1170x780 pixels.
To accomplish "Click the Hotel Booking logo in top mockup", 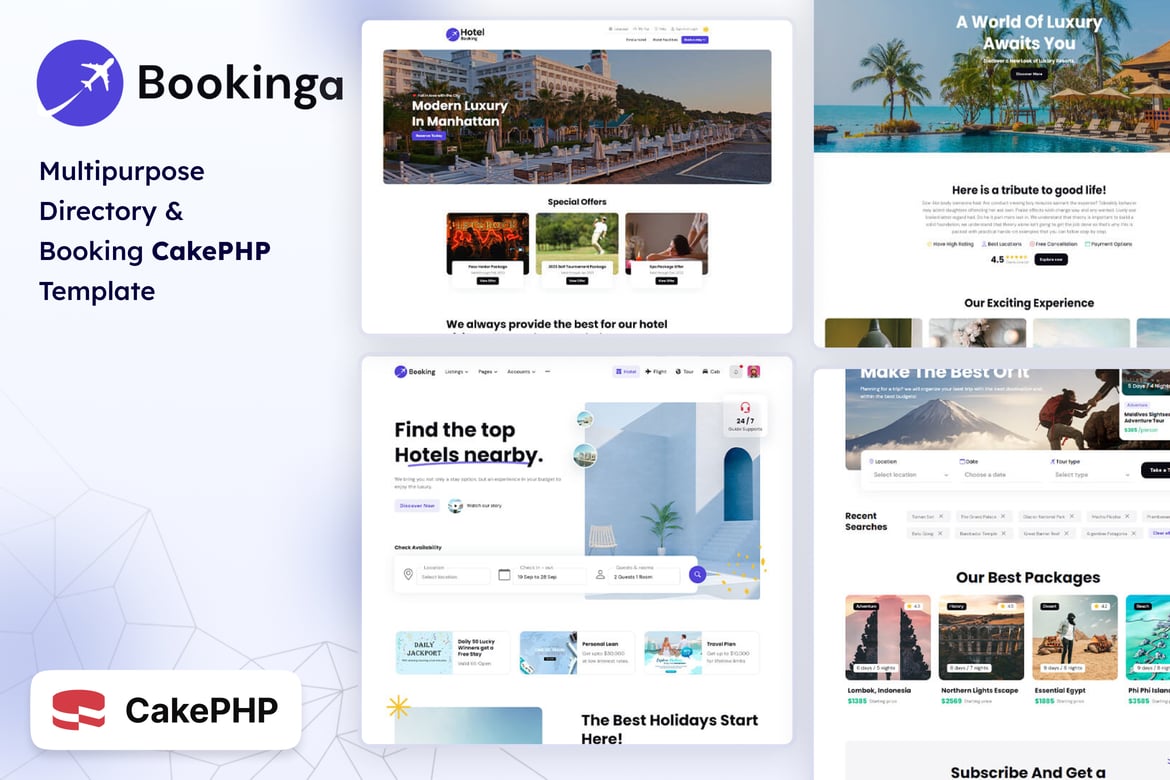I will coord(465,34).
